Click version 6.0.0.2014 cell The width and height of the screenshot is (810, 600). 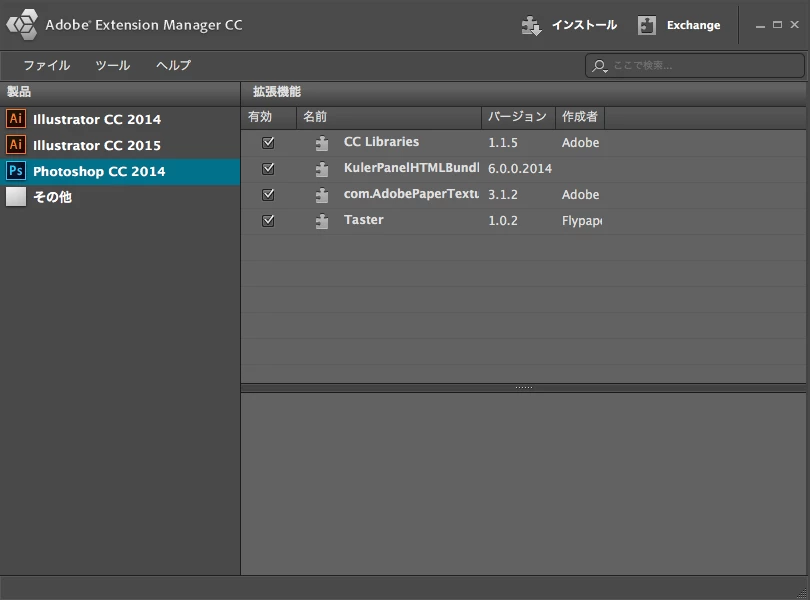[x=520, y=168]
